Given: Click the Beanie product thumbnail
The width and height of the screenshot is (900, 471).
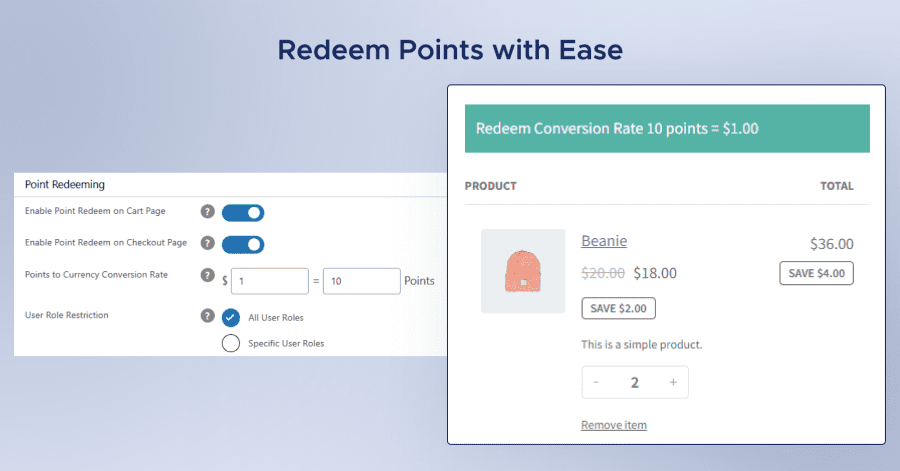Looking at the screenshot, I should tap(523, 271).
